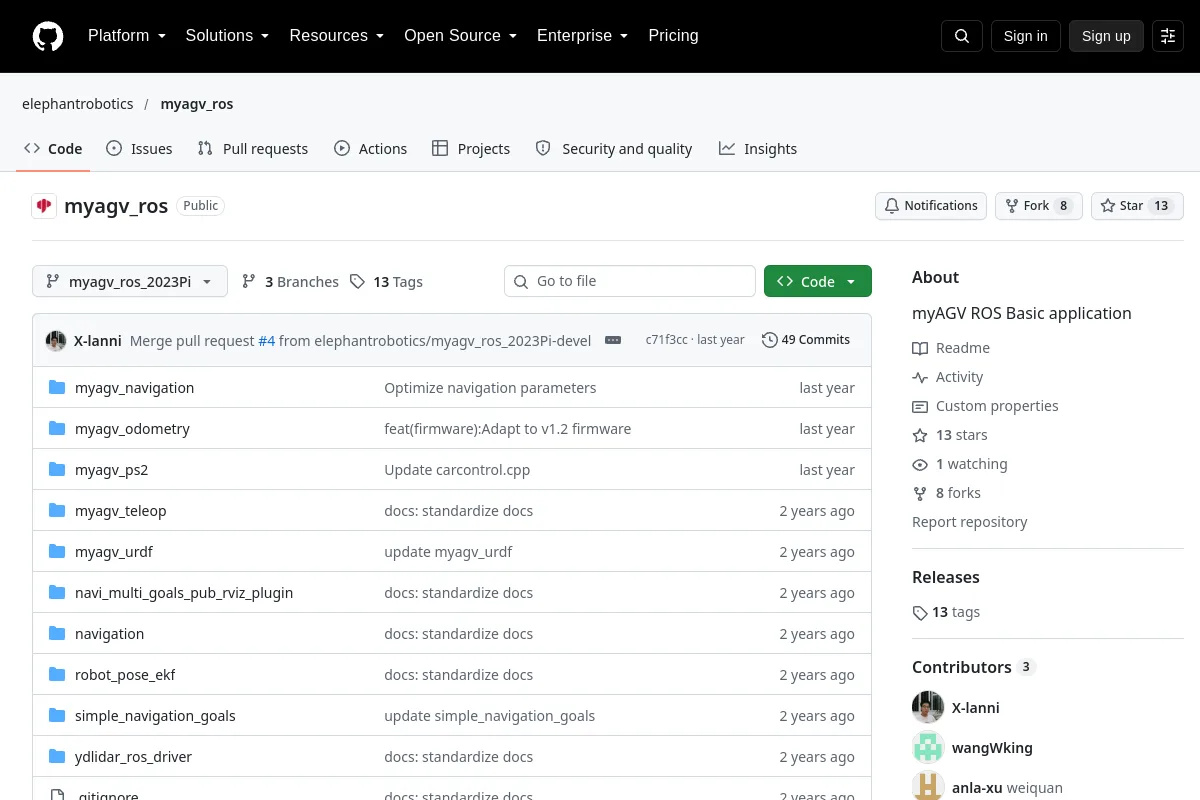The width and height of the screenshot is (1200, 800).
Task: Switch to the Projects tab
Action: (471, 148)
